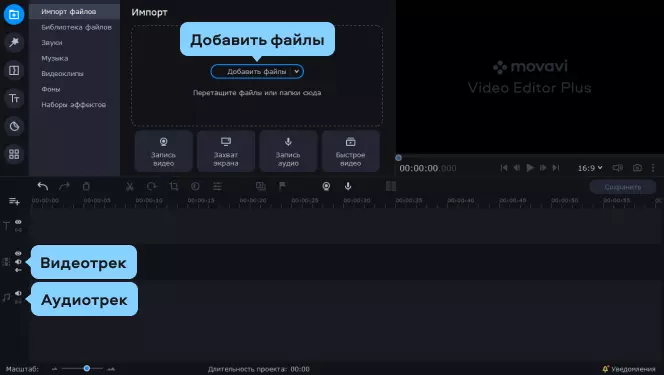Skip to the start of the preview
Image resolution: width=664 pixels, height=375 pixels.
click(504, 168)
